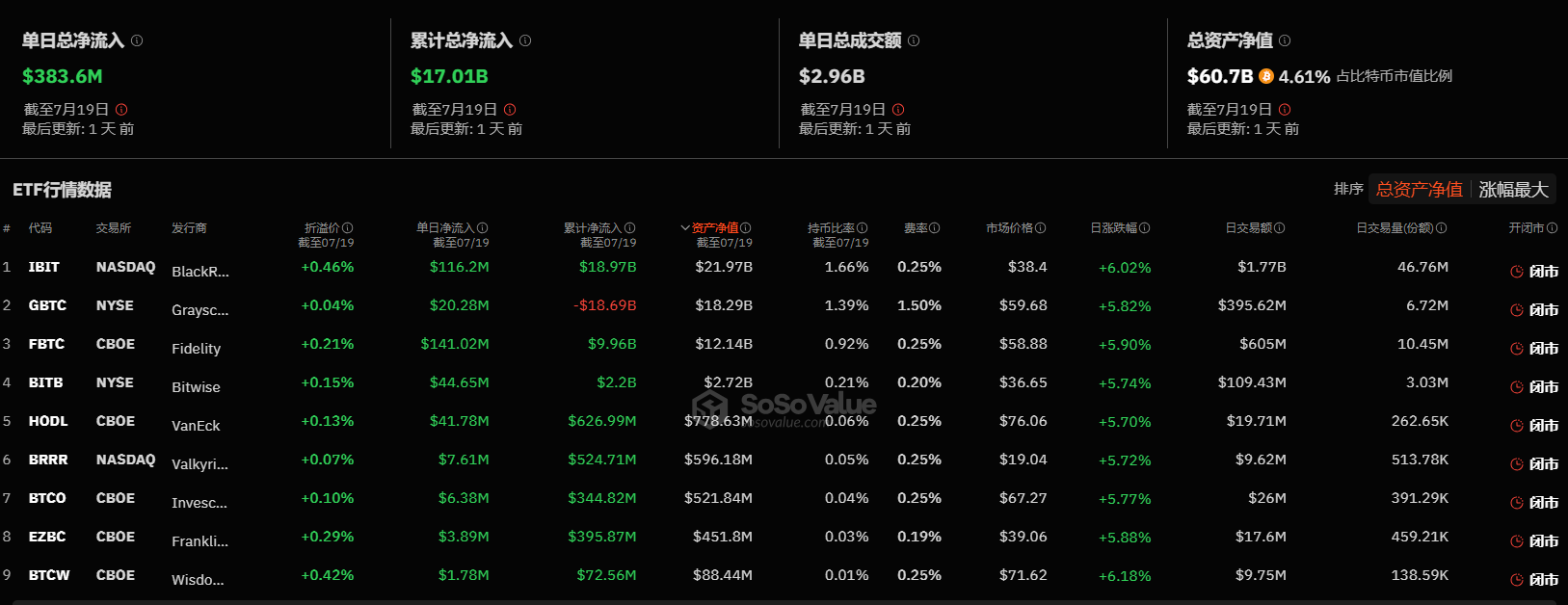This screenshot has width=1568, height=605.
Task: Click the 折溢价 column header text
Action: [x=323, y=228]
